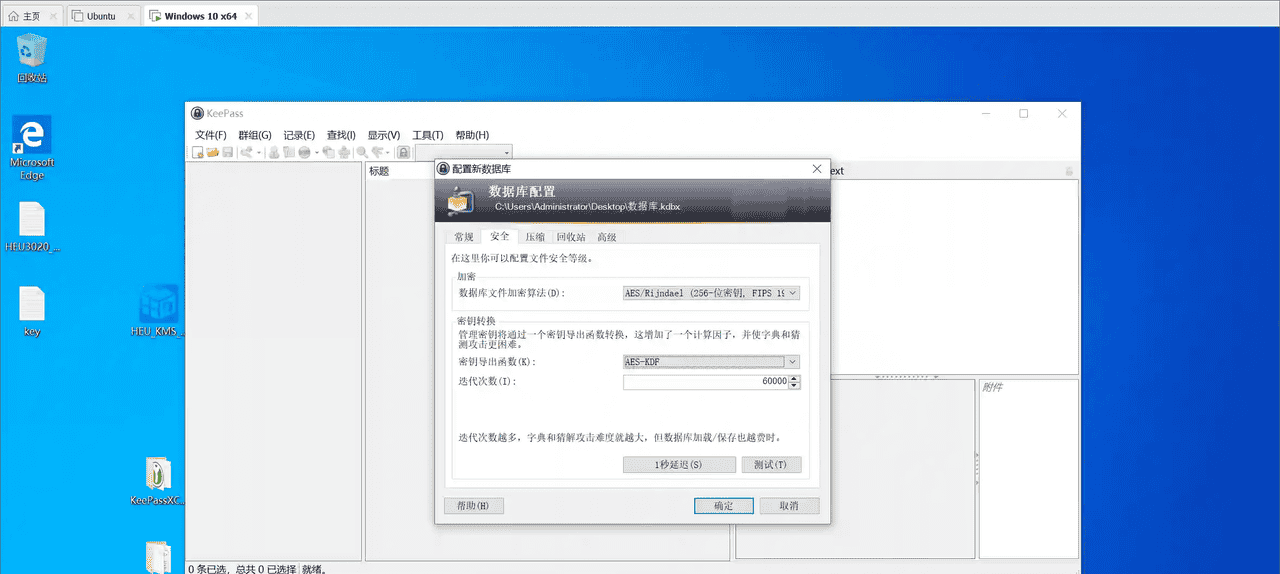The image size is (1280, 574).
Task: Click the Perform Auto-Type toolbar icon
Action: click(x=344, y=152)
